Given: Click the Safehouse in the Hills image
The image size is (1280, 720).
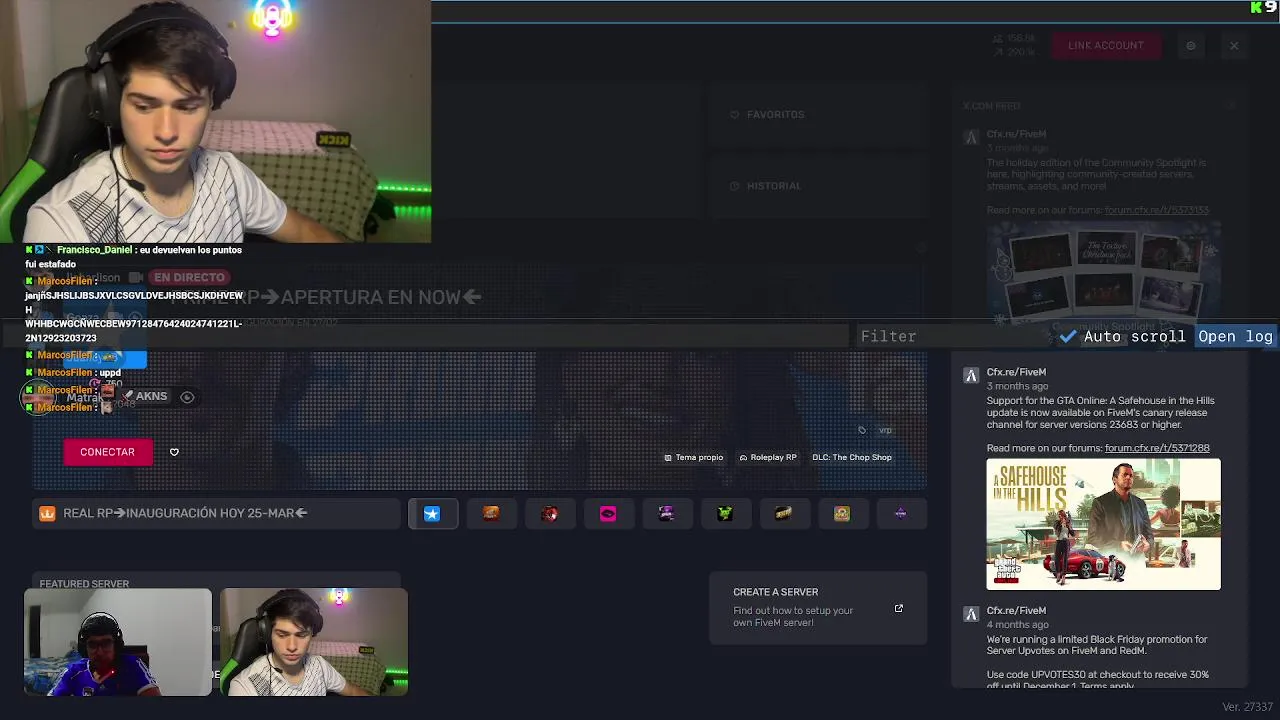Looking at the screenshot, I should pos(1103,524).
